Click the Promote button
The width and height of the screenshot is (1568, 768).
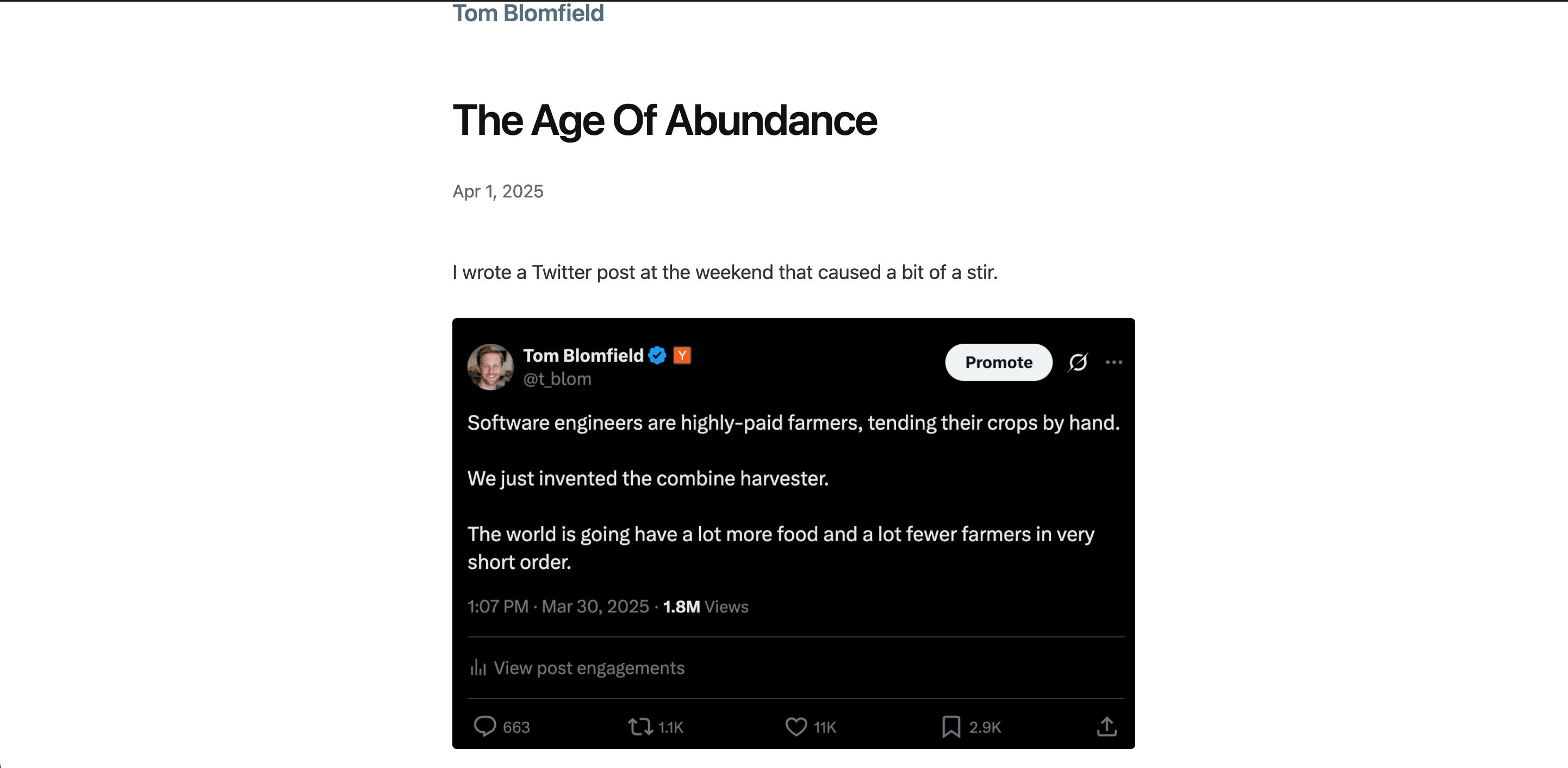click(x=998, y=362)
